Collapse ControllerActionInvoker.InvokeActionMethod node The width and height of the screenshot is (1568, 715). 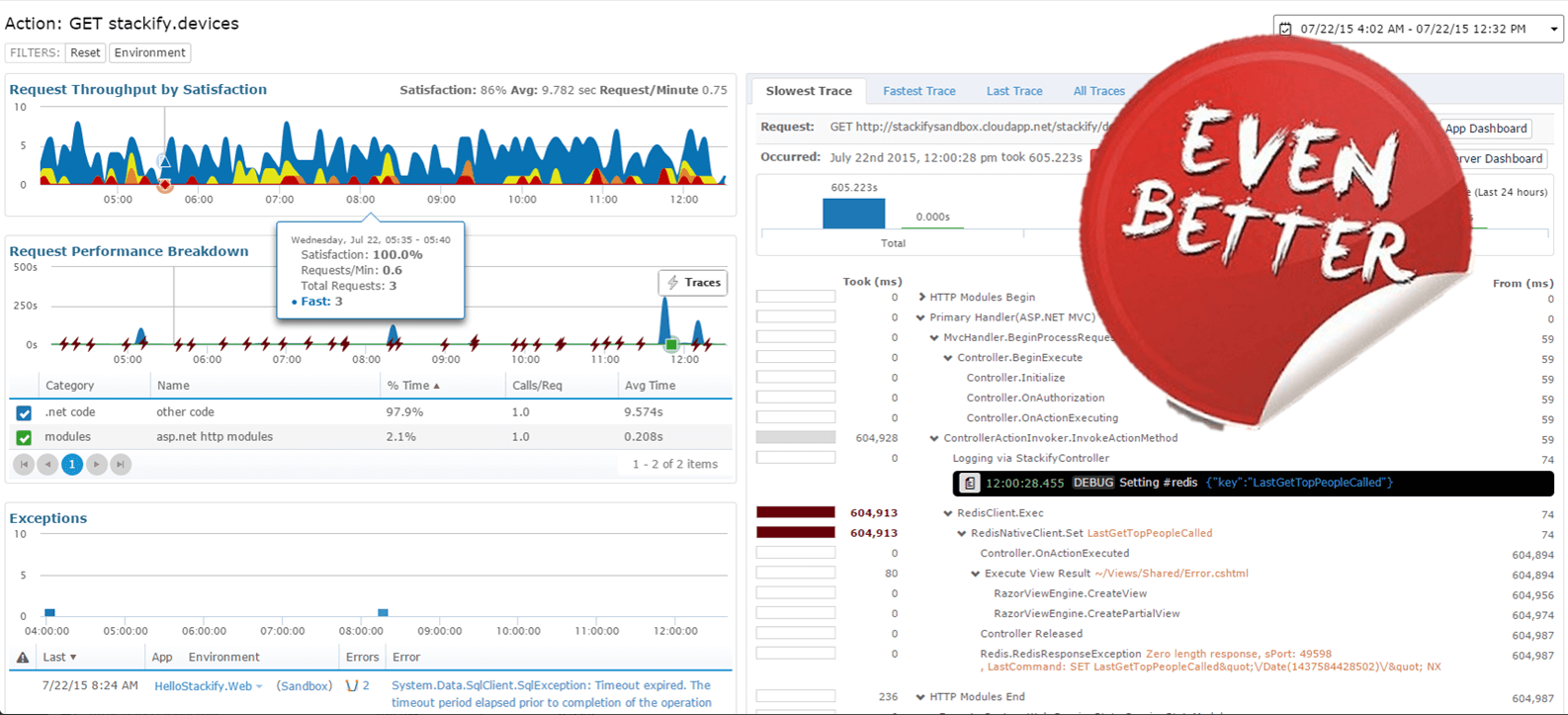(935, 438)
